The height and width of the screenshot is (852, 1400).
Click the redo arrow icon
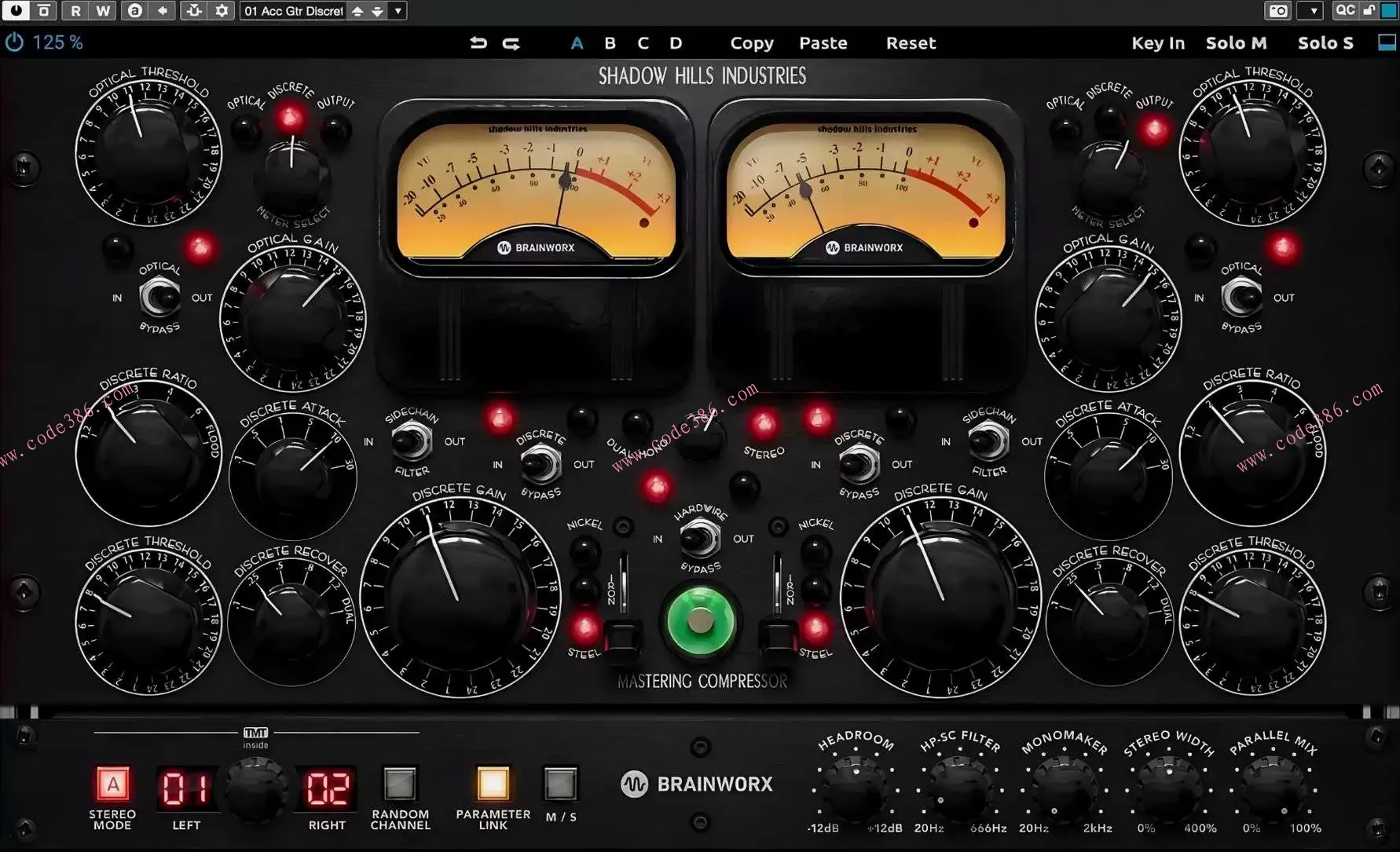pyautogui.click(x=511, y=43)
